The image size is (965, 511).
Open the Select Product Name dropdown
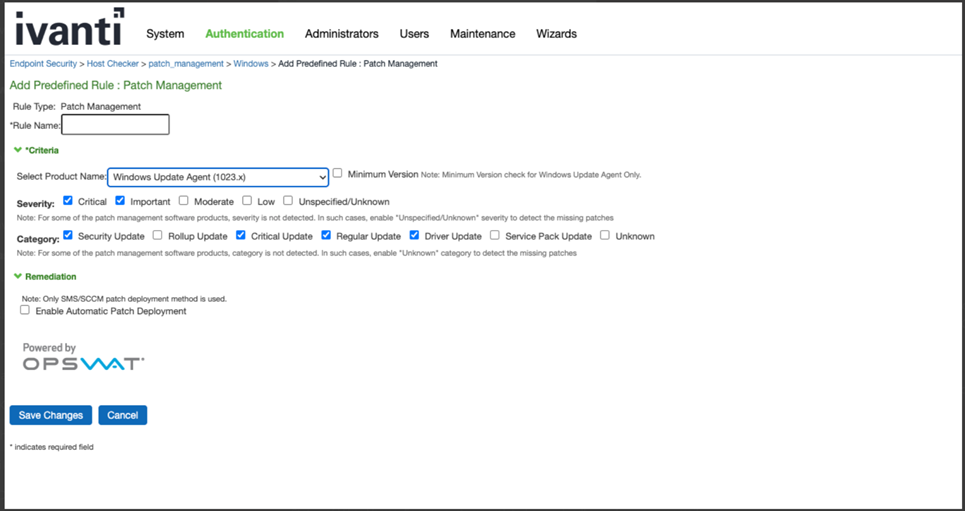pyautogui.click(x=218, y=176)
